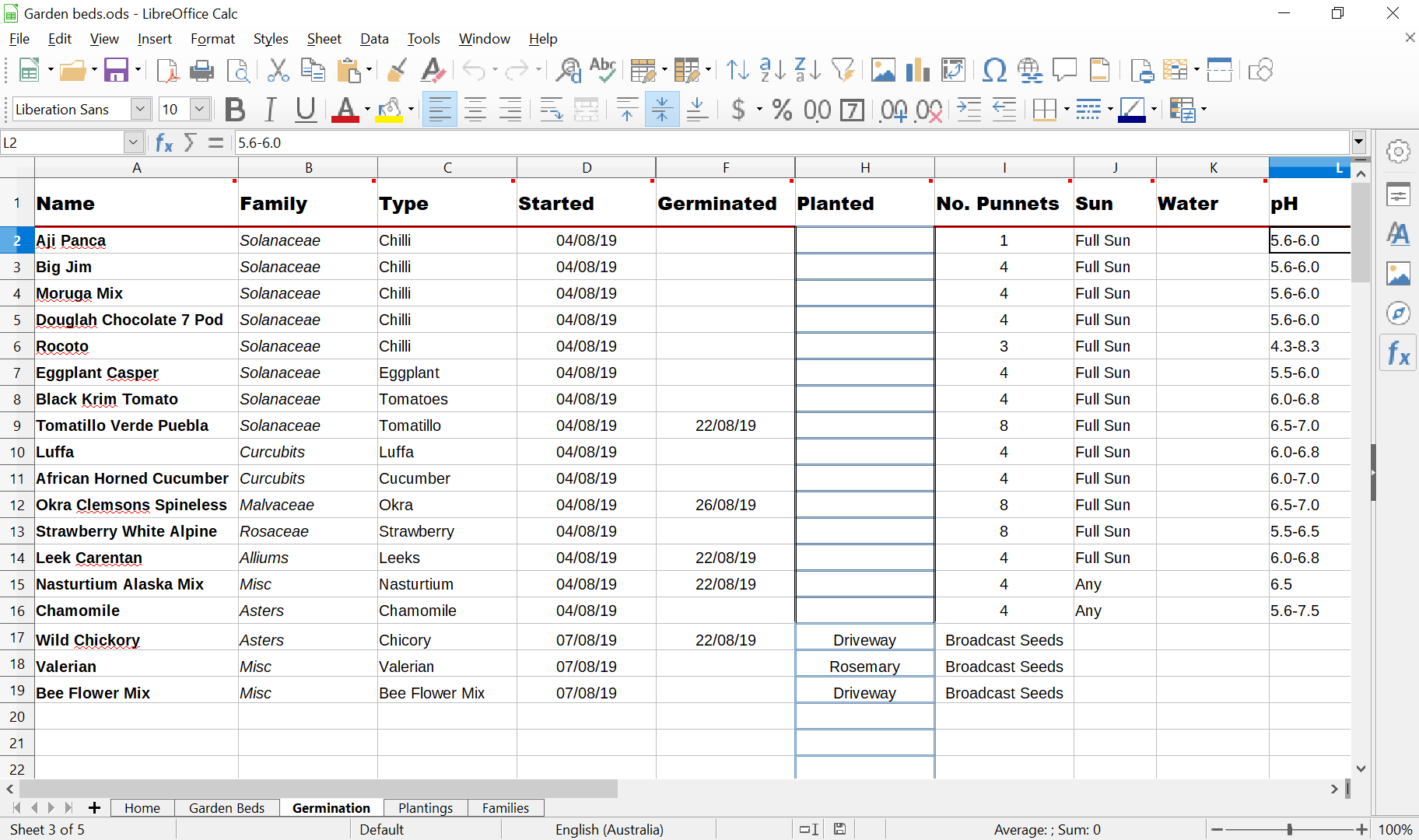Open the Function Wizard
This screenshot has width=1419, height=840.
(x=163, y=142)
